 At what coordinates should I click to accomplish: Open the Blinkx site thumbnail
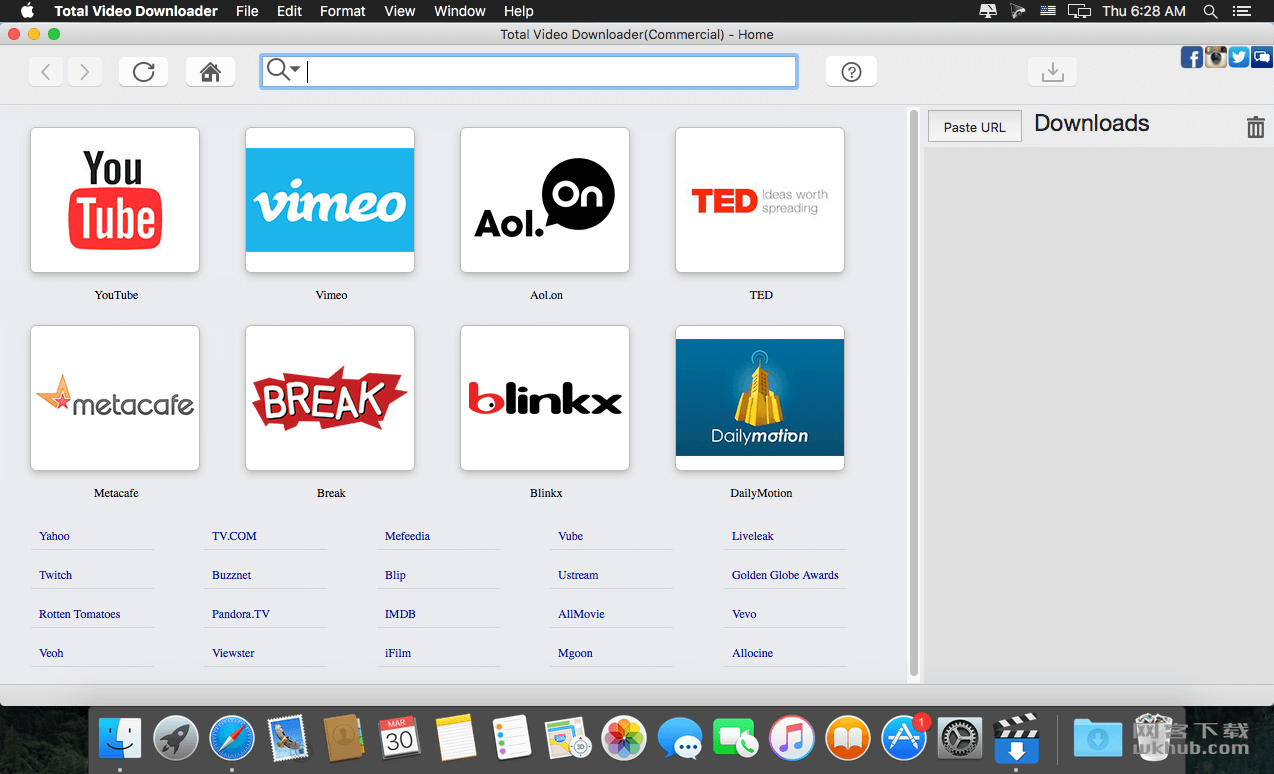point(545,398)
